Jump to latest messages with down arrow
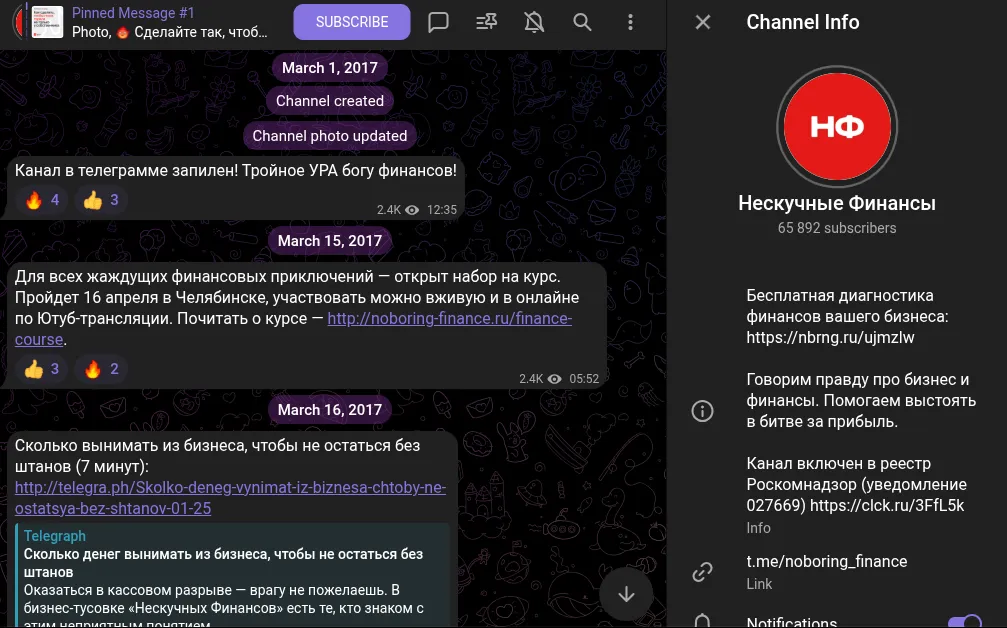 click(626, 594)
